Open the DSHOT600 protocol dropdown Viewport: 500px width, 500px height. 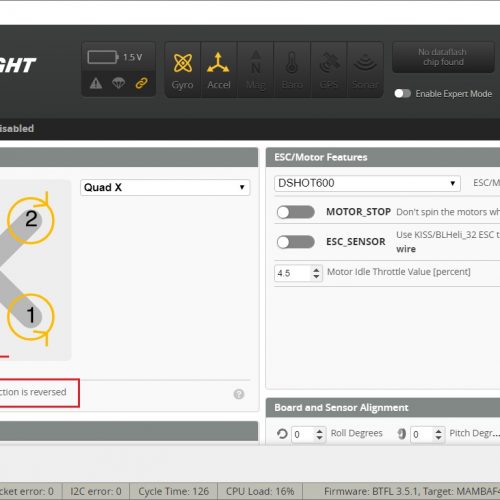367,183
